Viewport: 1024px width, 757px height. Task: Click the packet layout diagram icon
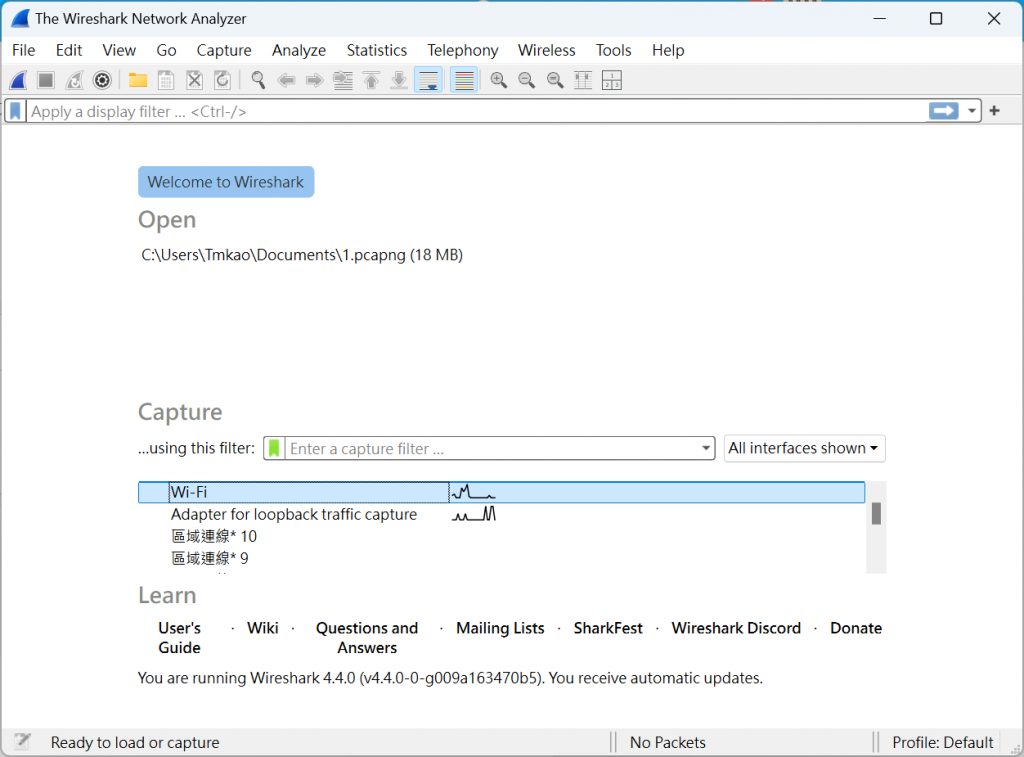(x=612, y=80)
